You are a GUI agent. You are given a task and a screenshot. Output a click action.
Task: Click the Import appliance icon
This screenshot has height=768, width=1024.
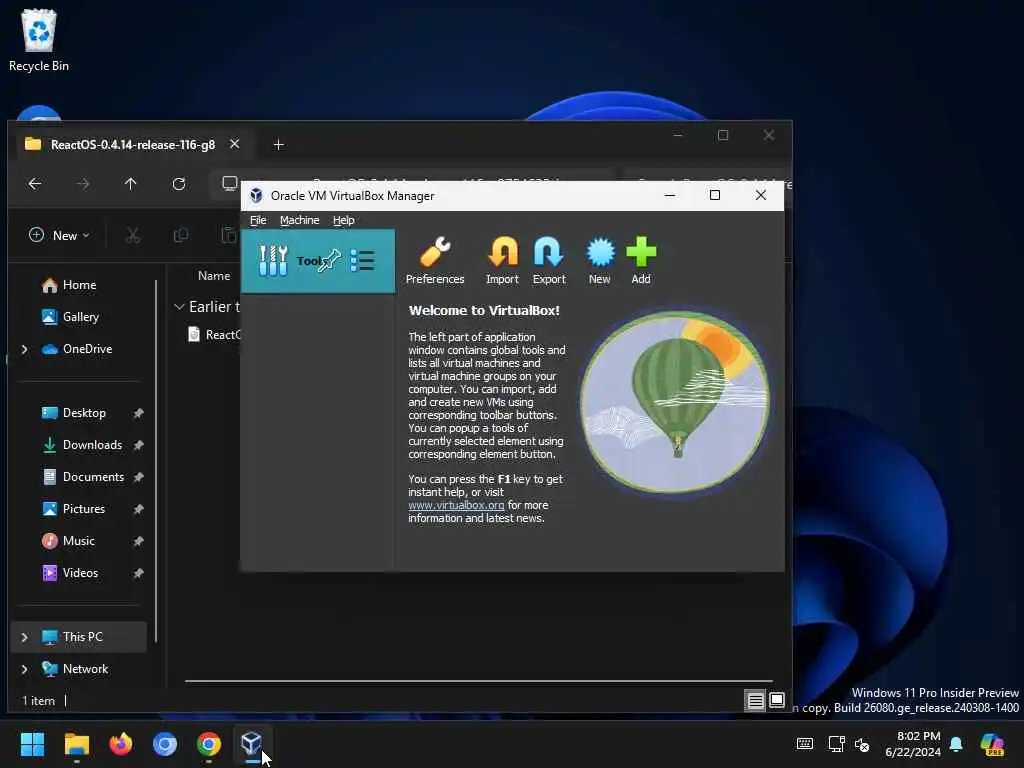(502, 261)
